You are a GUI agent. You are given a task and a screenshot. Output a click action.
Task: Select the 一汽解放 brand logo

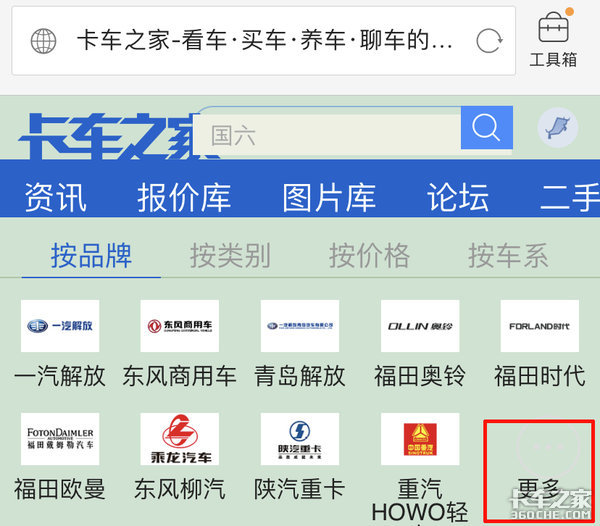pyautogui.click(x=60, y=326)
